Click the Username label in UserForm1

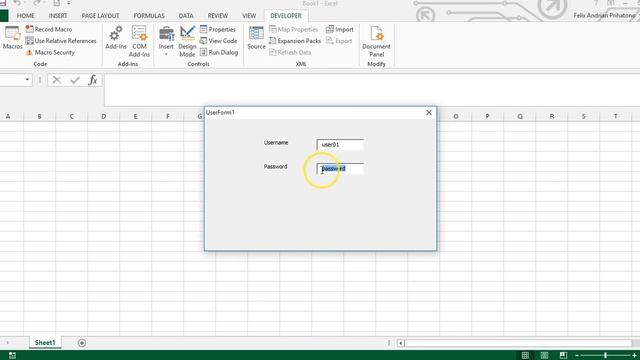point(276,142)
